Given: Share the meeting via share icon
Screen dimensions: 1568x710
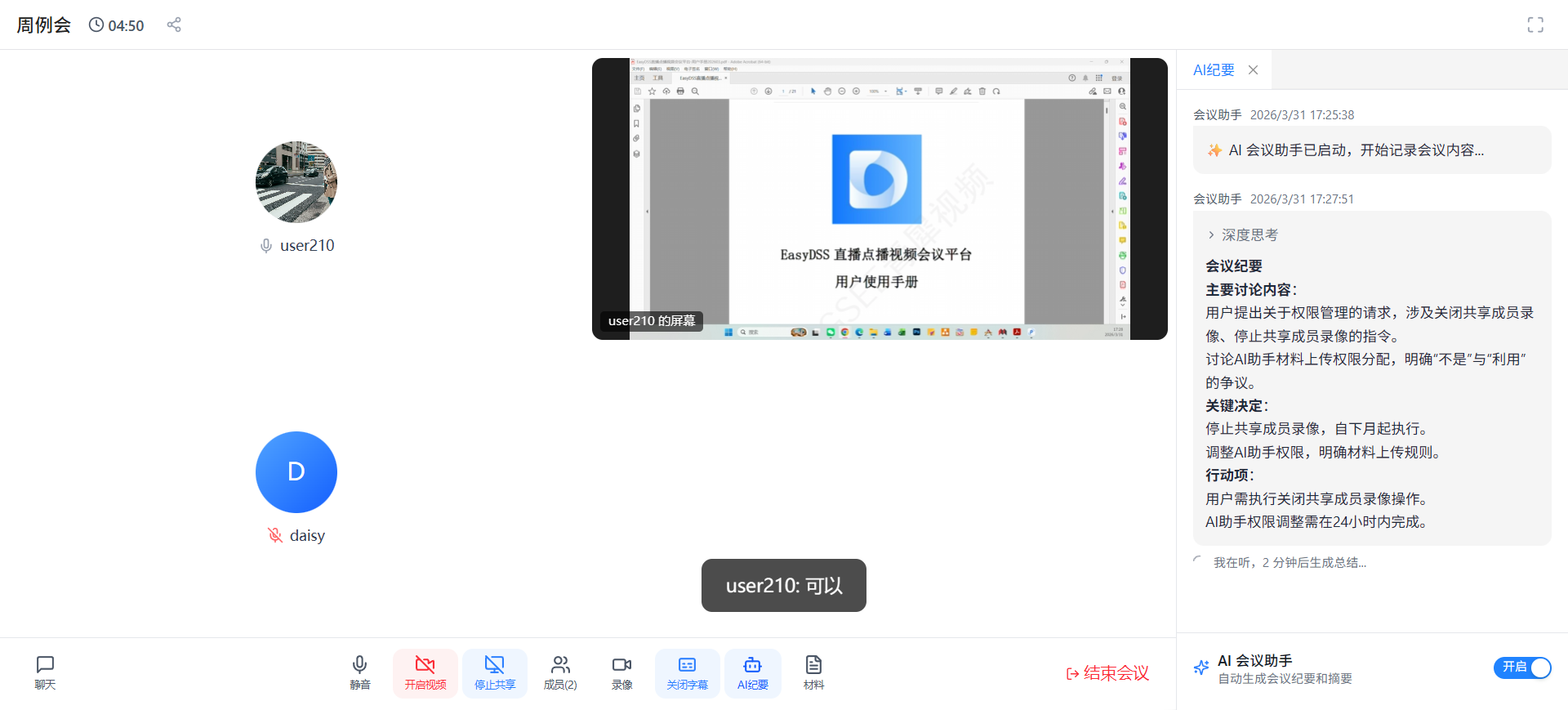Looking at the screenshot, I should point(174,25).
